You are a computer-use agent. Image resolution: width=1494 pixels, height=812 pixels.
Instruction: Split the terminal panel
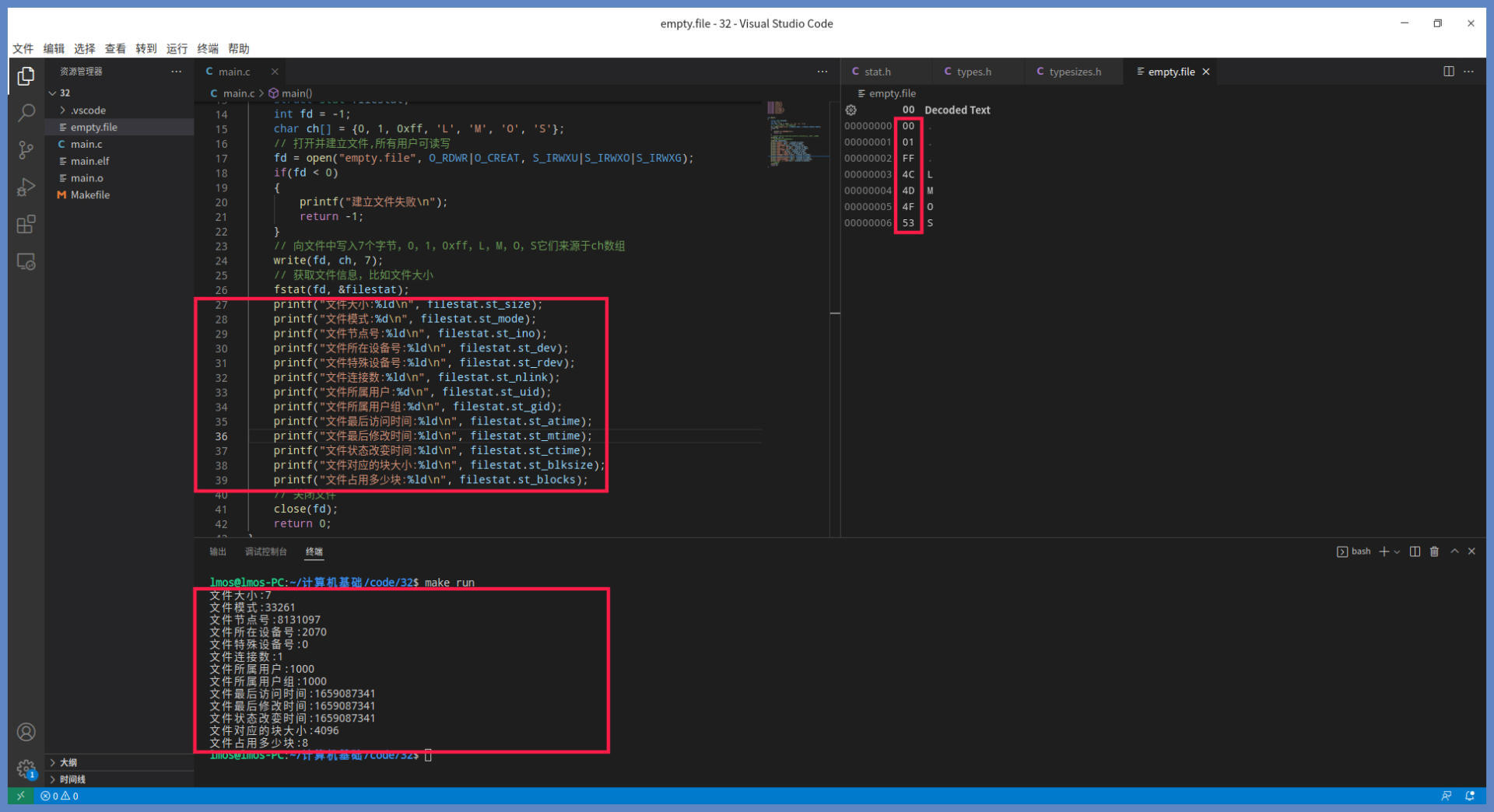(x=1415, y=551)
